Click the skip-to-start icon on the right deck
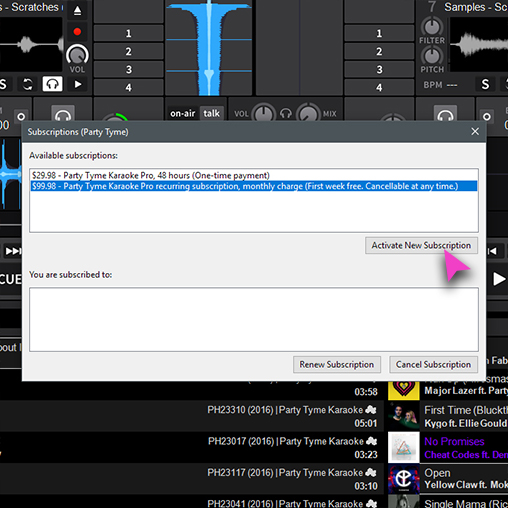This screenshot has width=508, height=508. click(x=492, y=251)
